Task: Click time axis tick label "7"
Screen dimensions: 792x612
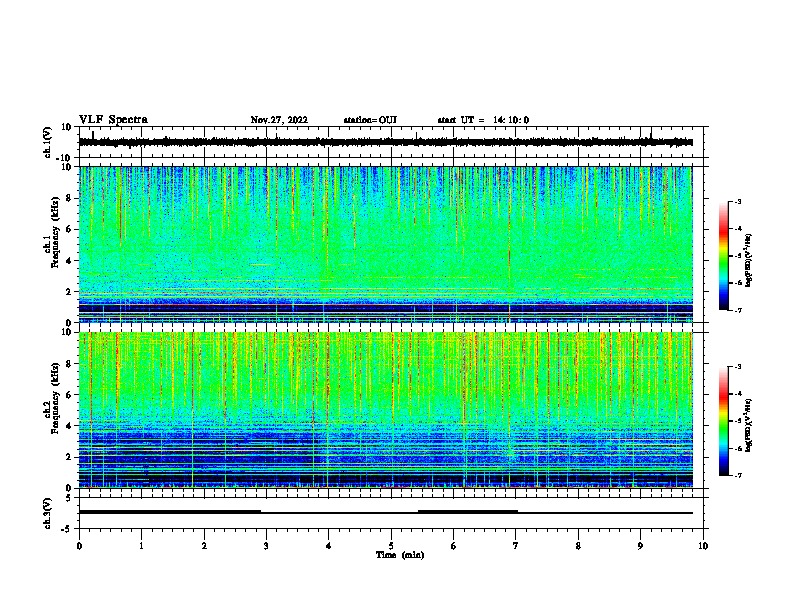Action: click(516, 546)
